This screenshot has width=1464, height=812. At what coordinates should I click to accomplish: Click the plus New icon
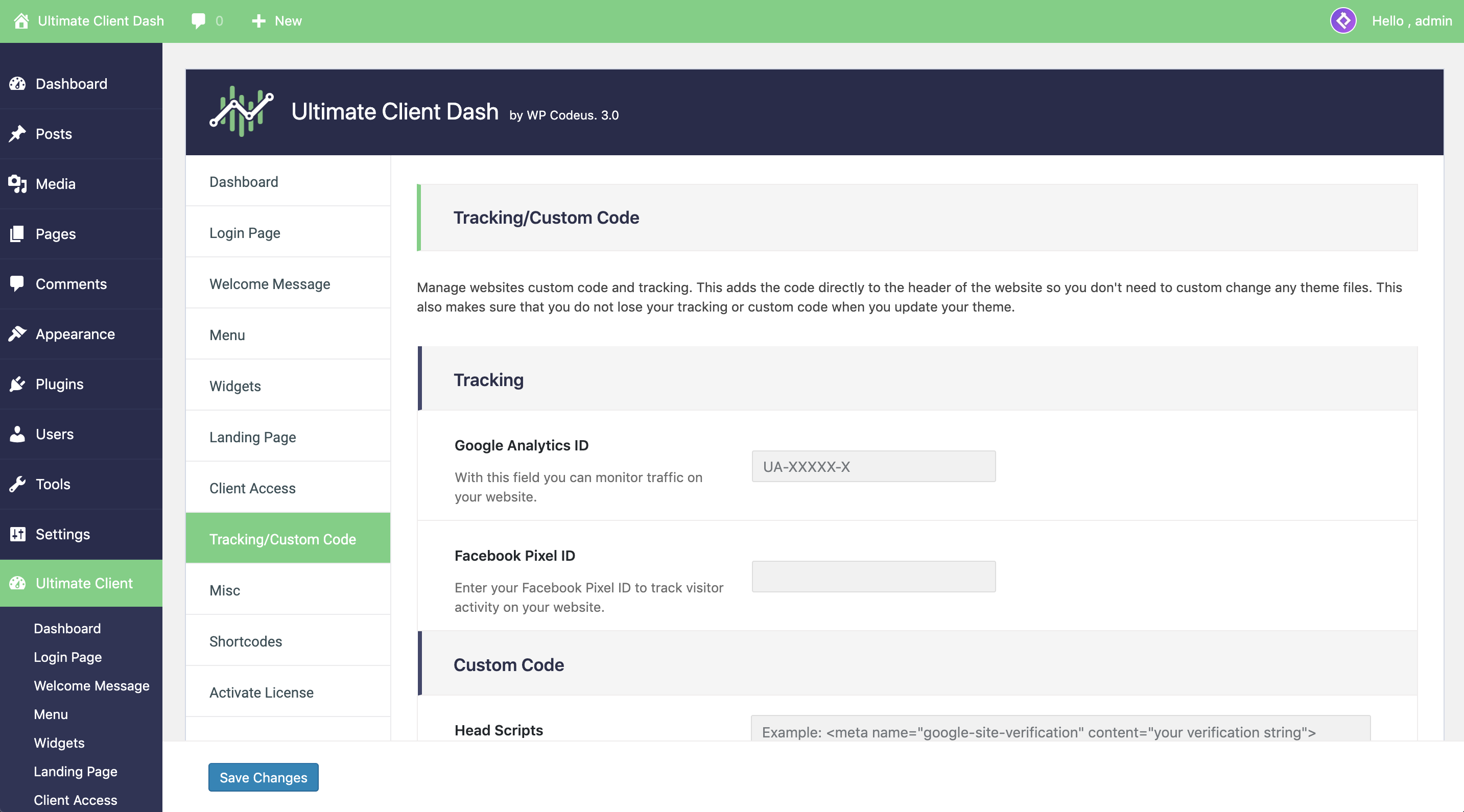[258, 21]
